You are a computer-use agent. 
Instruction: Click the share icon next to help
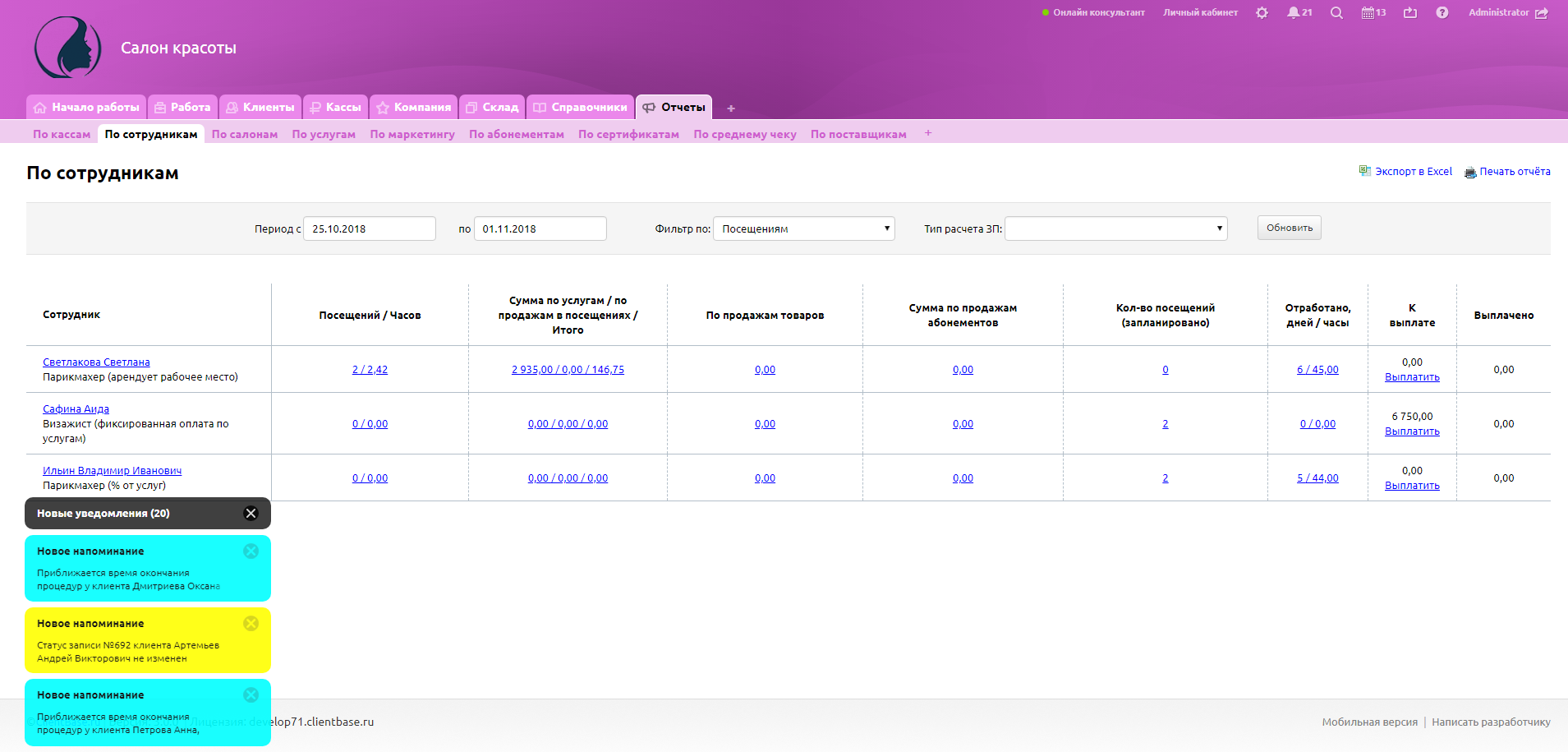(1410, 12)
